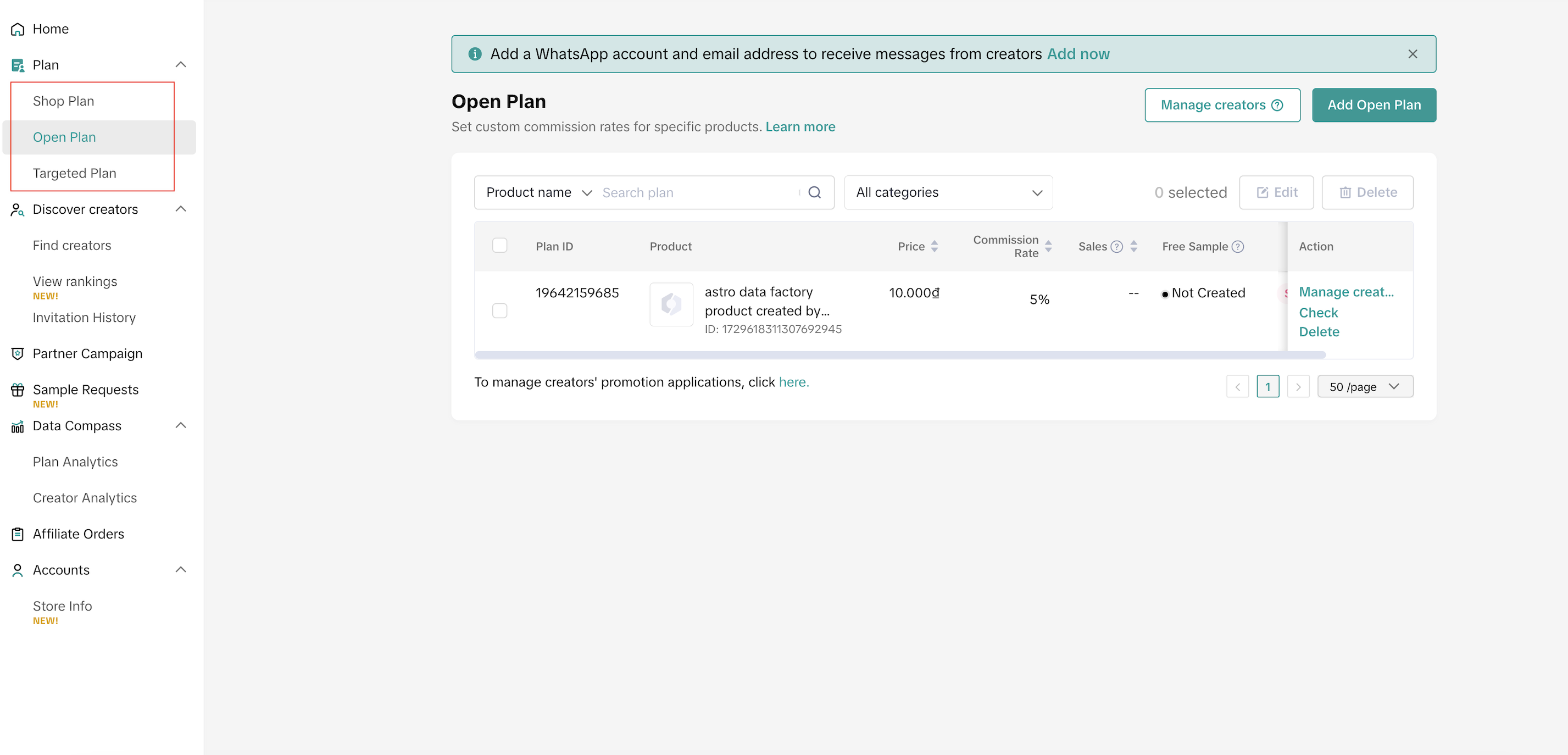Open the 50 /page size dropdown
Image resolution: width=1568 pixels, height=755 pixels.
tap(1364, 387)
